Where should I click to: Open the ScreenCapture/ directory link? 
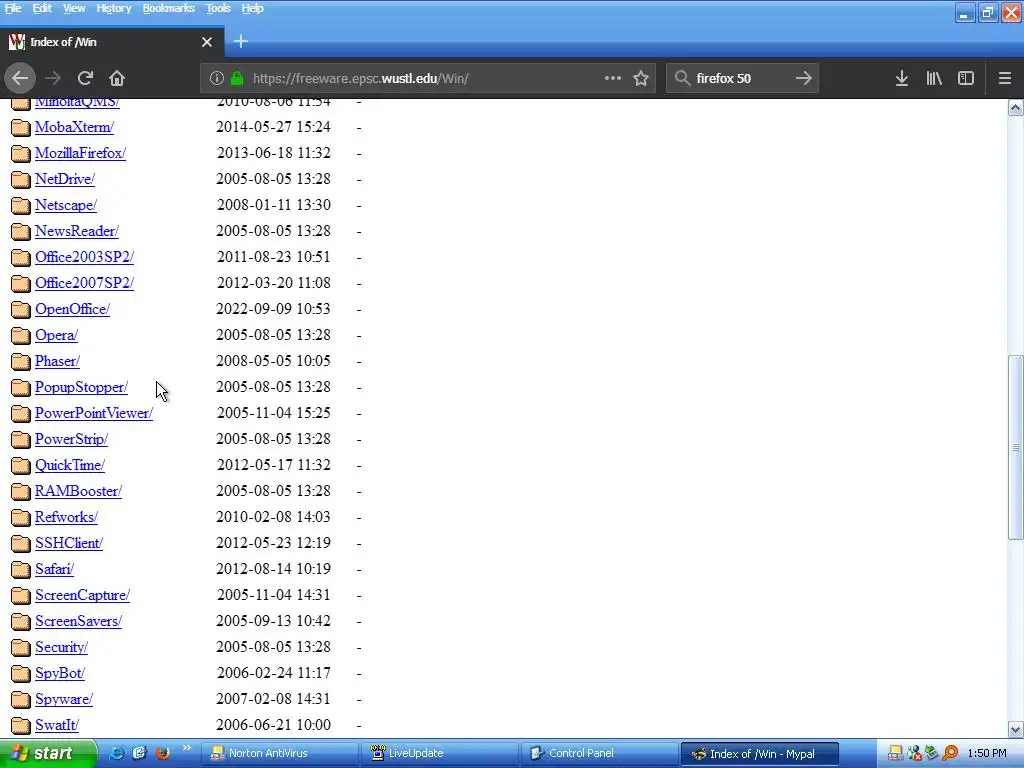point(82,596)
